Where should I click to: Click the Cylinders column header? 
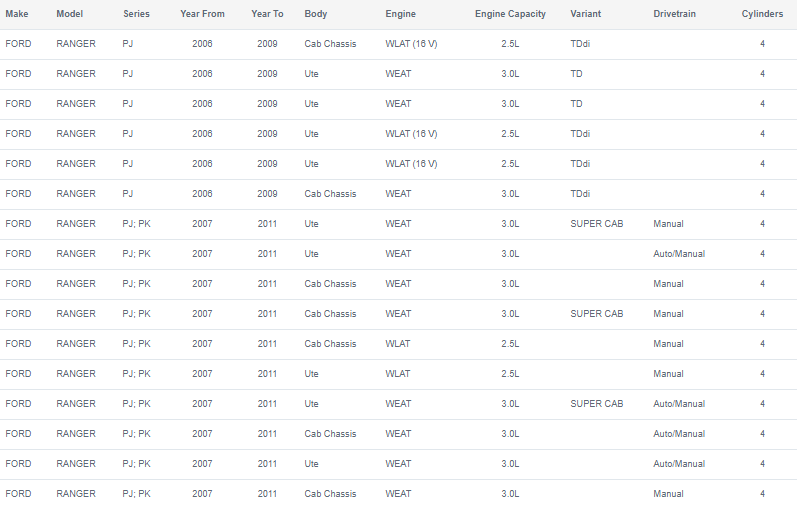coord(762,14)
